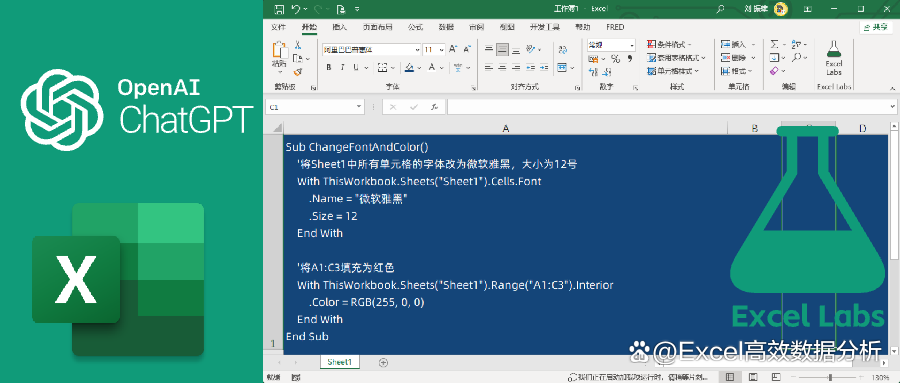Click the Clear eraser icon

pyautogui.click(x=775, y=71)
